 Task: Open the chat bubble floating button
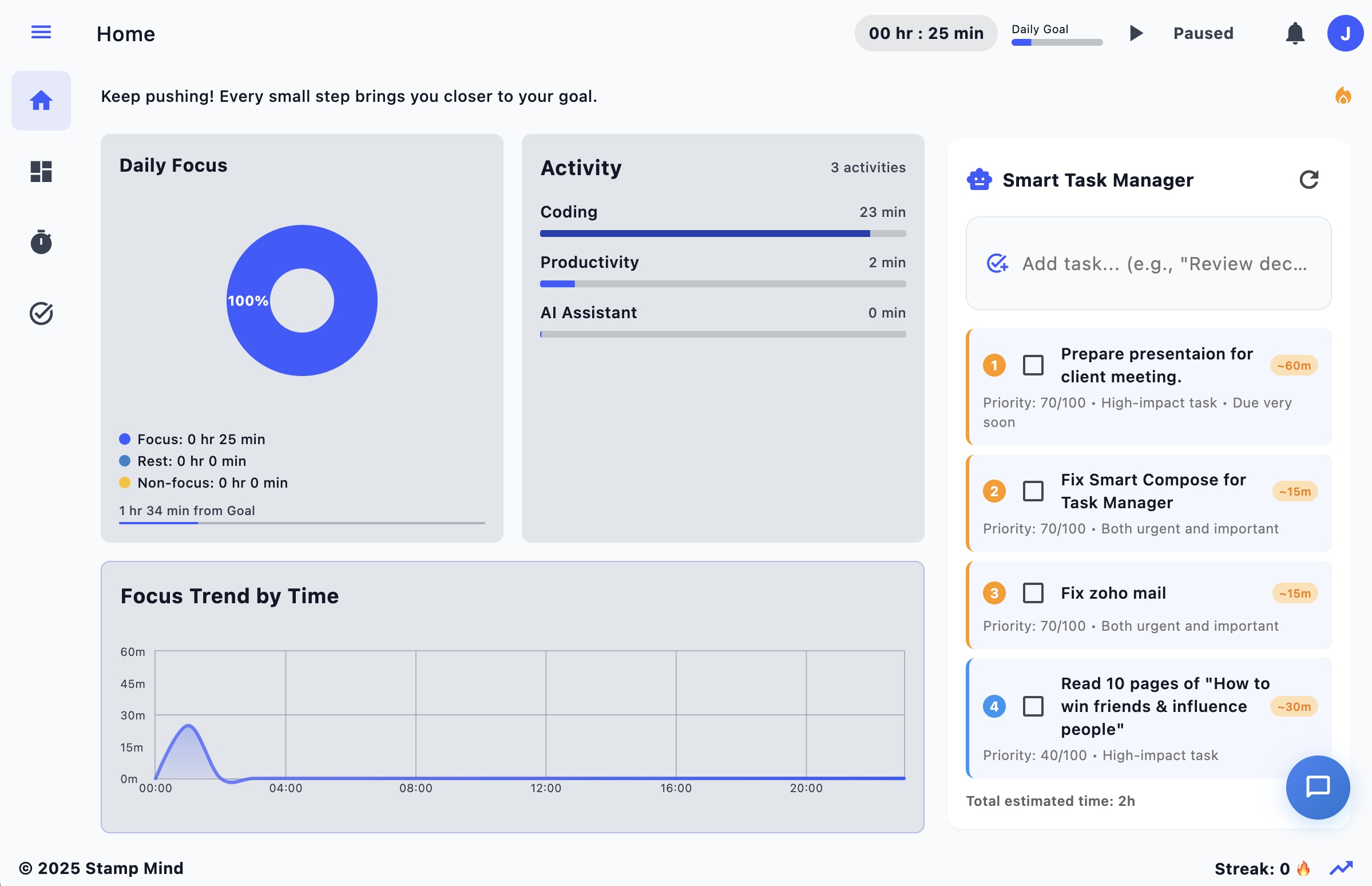click(1317, 786)
